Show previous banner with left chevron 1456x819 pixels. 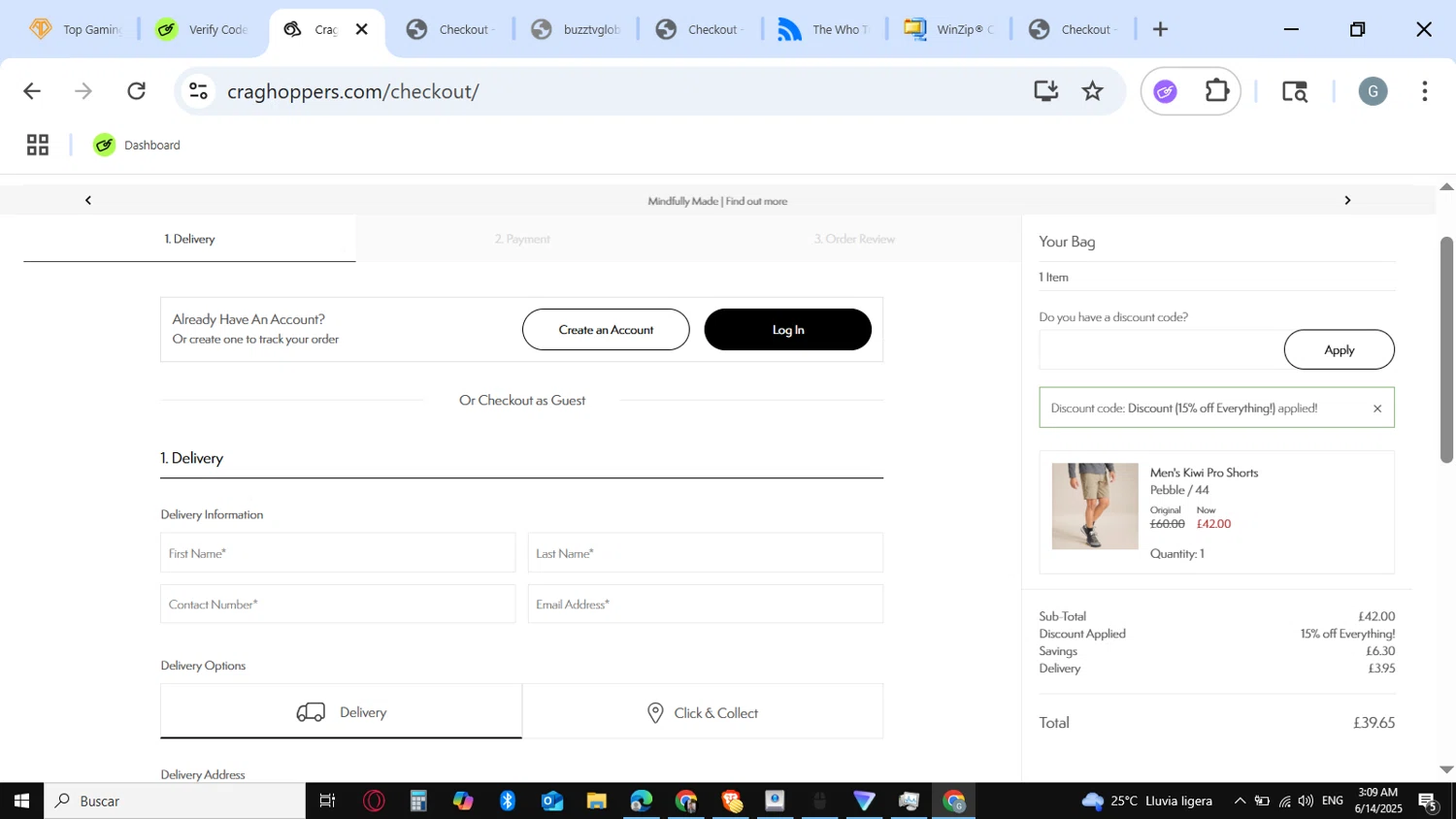(x=88, y=200)
